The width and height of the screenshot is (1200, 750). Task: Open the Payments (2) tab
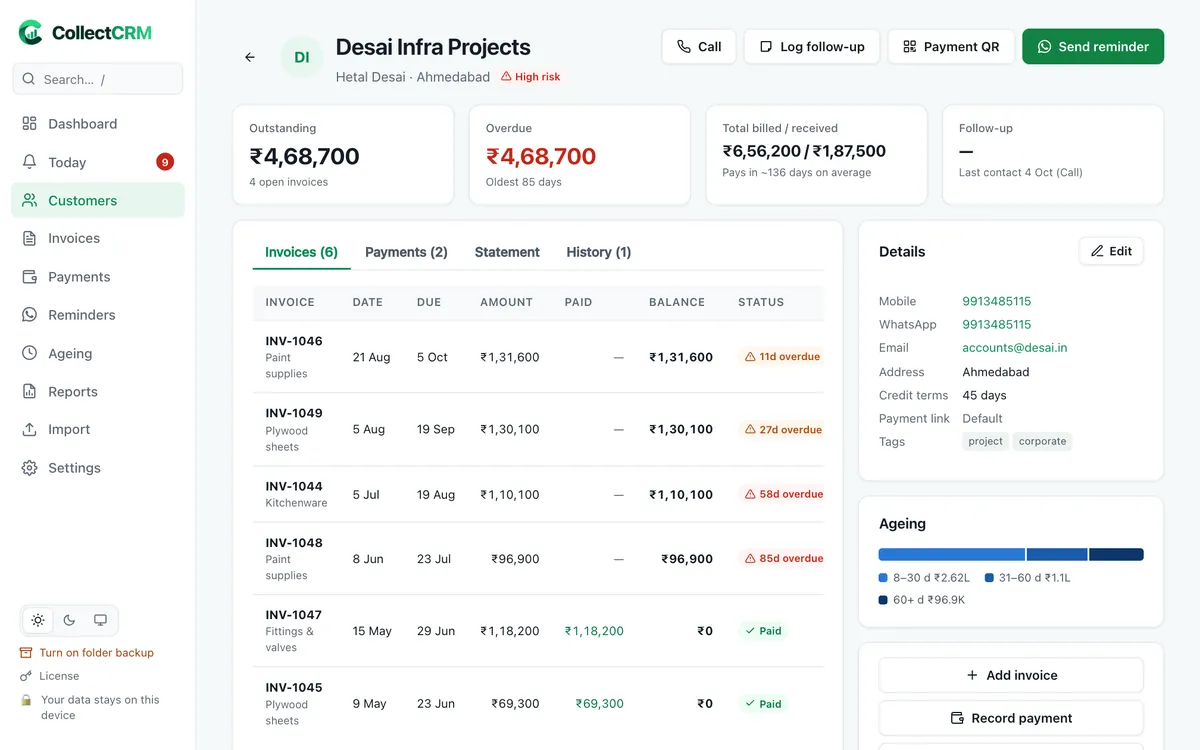pos(406,252)
